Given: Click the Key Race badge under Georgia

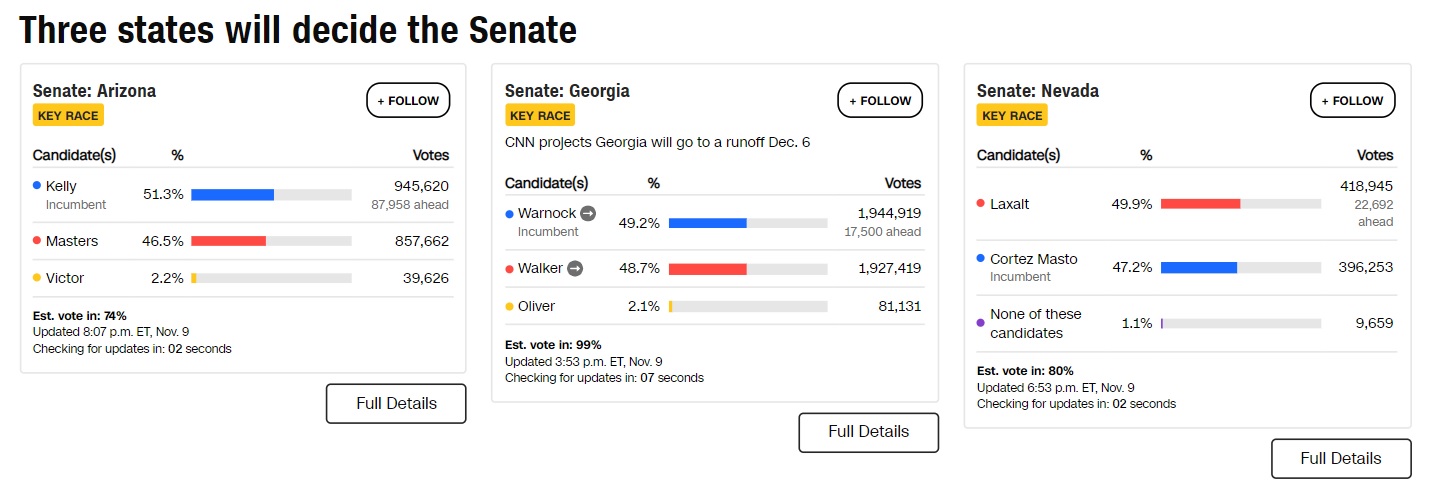Looking at the screenshot, I should (x=540, y=116).
